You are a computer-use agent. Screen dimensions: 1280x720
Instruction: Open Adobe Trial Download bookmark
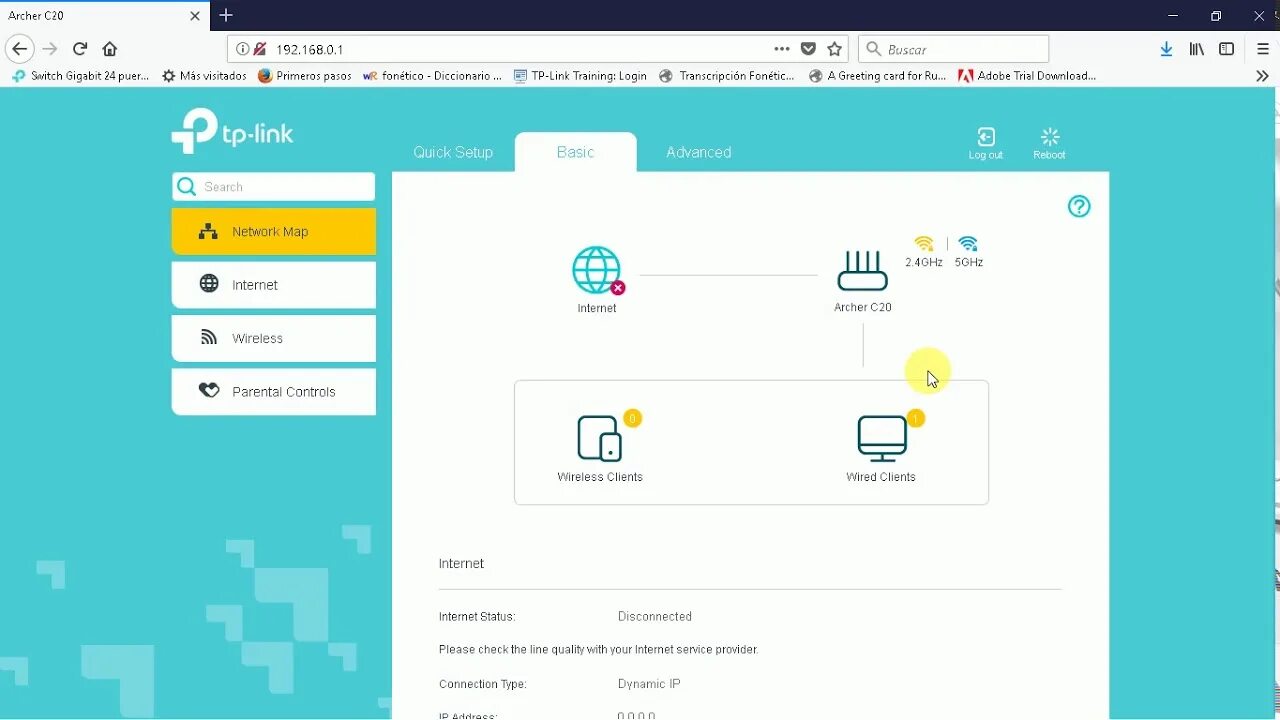pos(1027,76)
